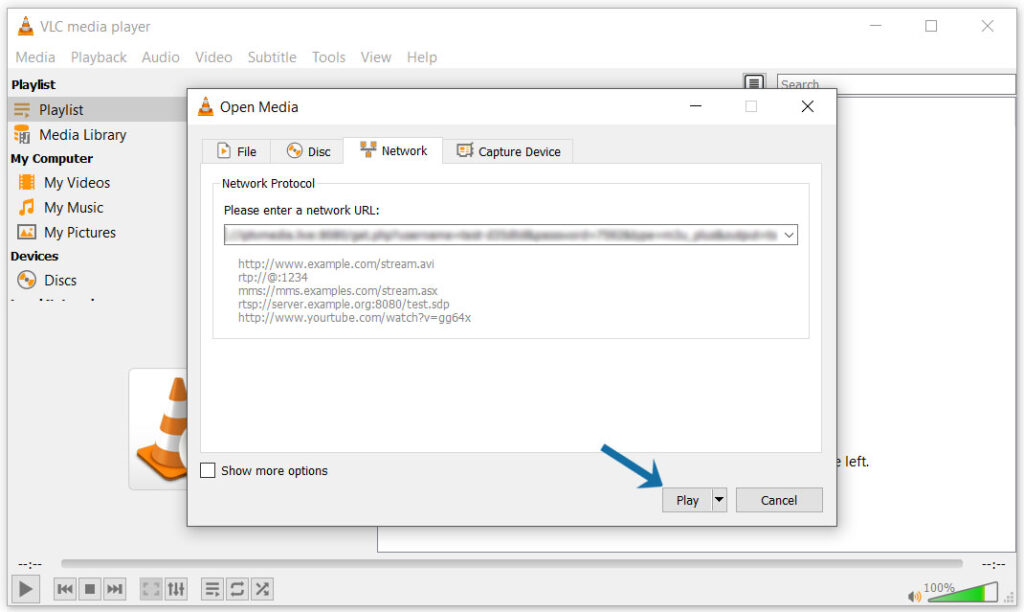The width and height of the screenshot is (1024, 612).
Task: Open the Tools menu
Action: coord(328,57)
